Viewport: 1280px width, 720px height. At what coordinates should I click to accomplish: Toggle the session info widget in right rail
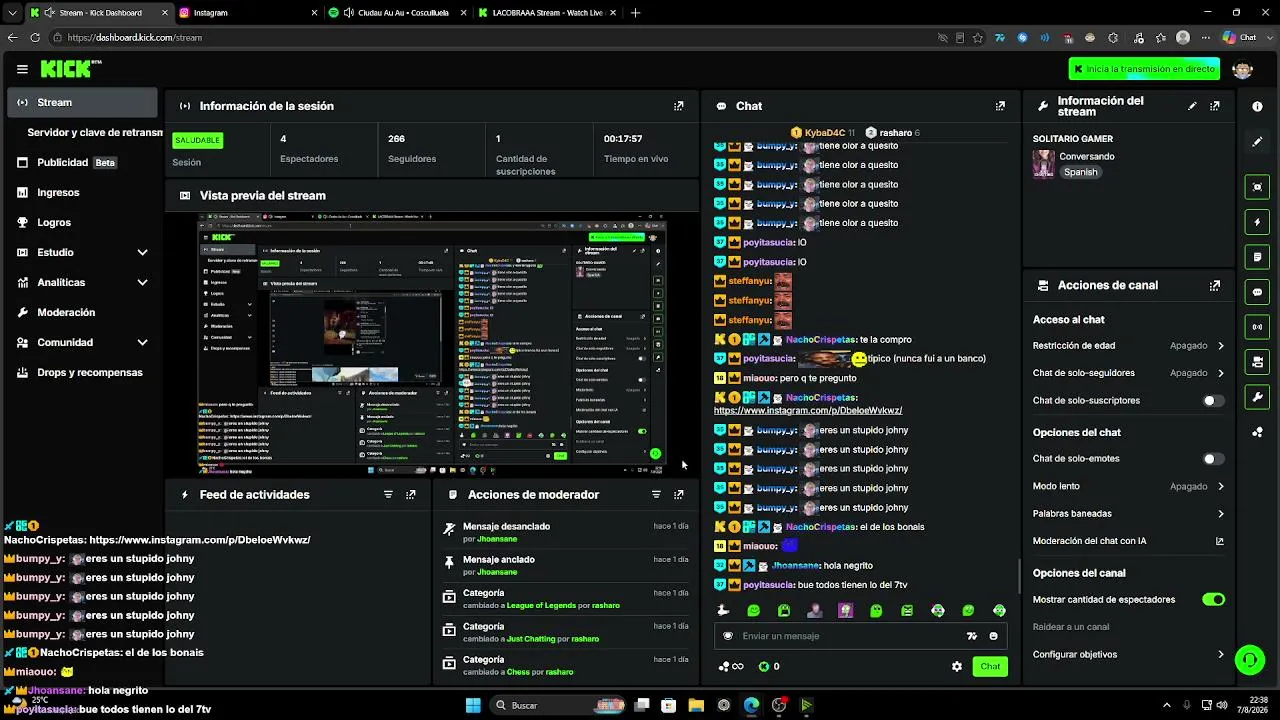pos(1257,257)
